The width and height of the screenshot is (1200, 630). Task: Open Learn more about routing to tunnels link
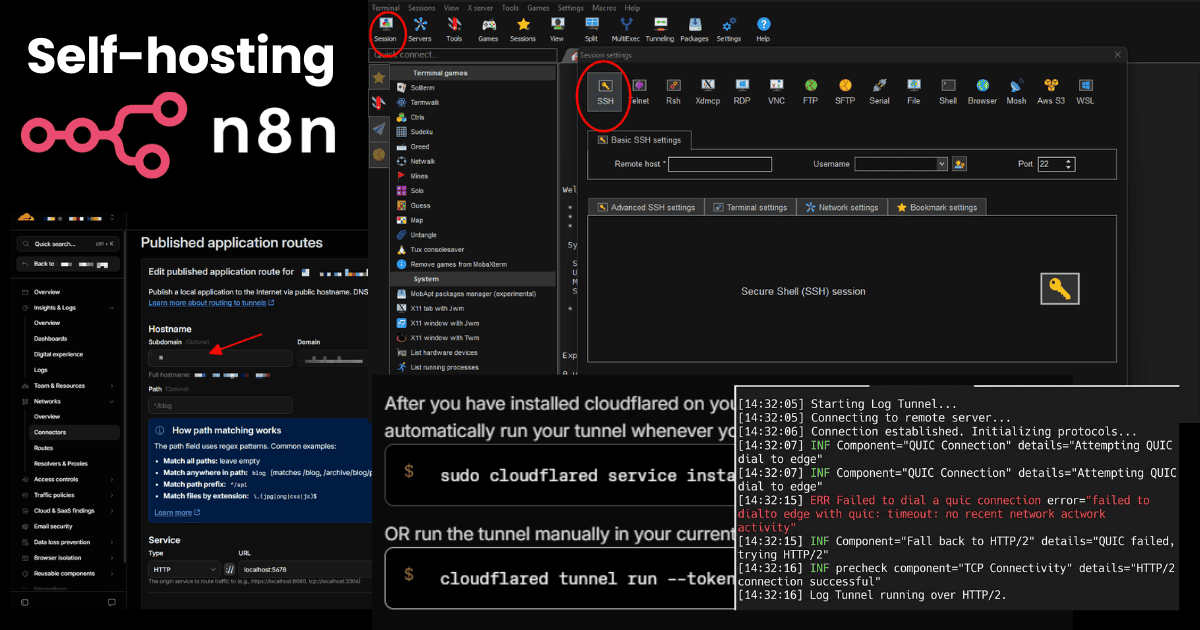click(x=211, y=302)
